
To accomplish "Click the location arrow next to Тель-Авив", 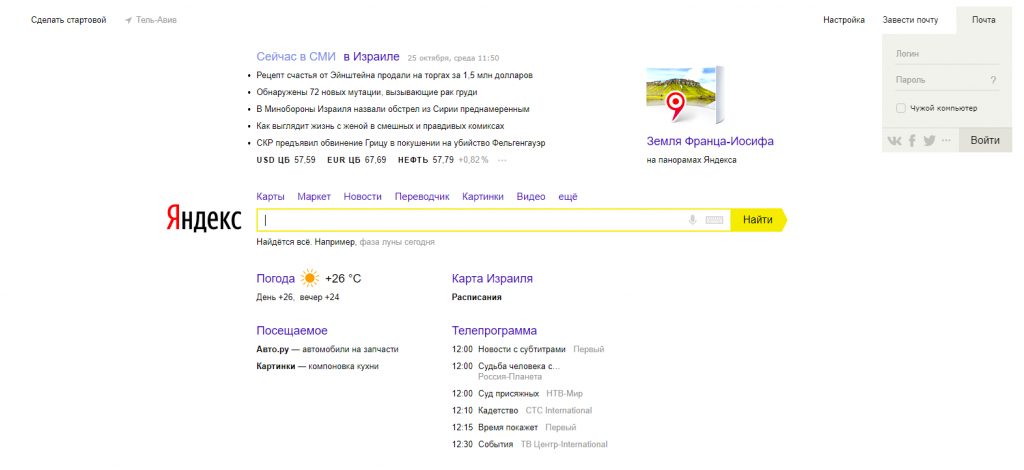I will pyautogui.click(x=129, y=20).
